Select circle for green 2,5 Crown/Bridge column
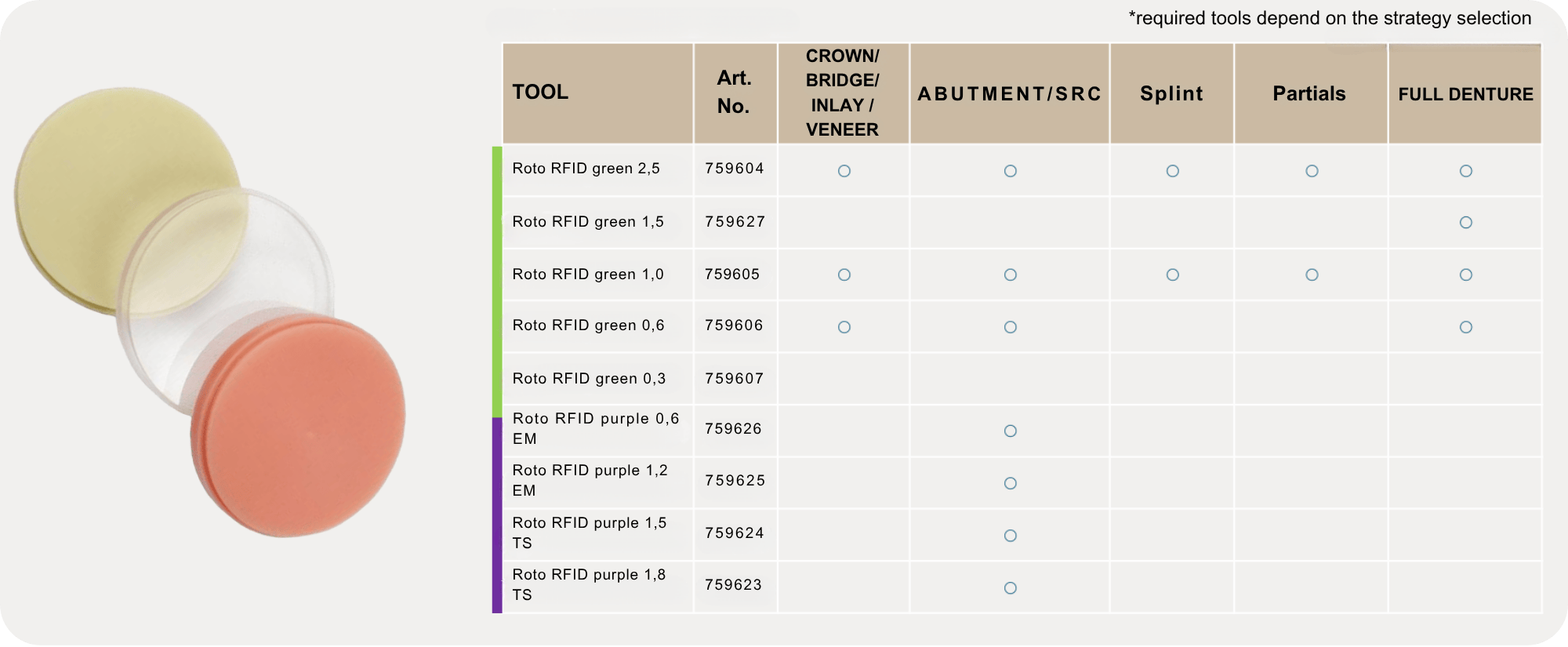Image resolution: width=1568 pixels, height=647 pixels. coord(844,171)
